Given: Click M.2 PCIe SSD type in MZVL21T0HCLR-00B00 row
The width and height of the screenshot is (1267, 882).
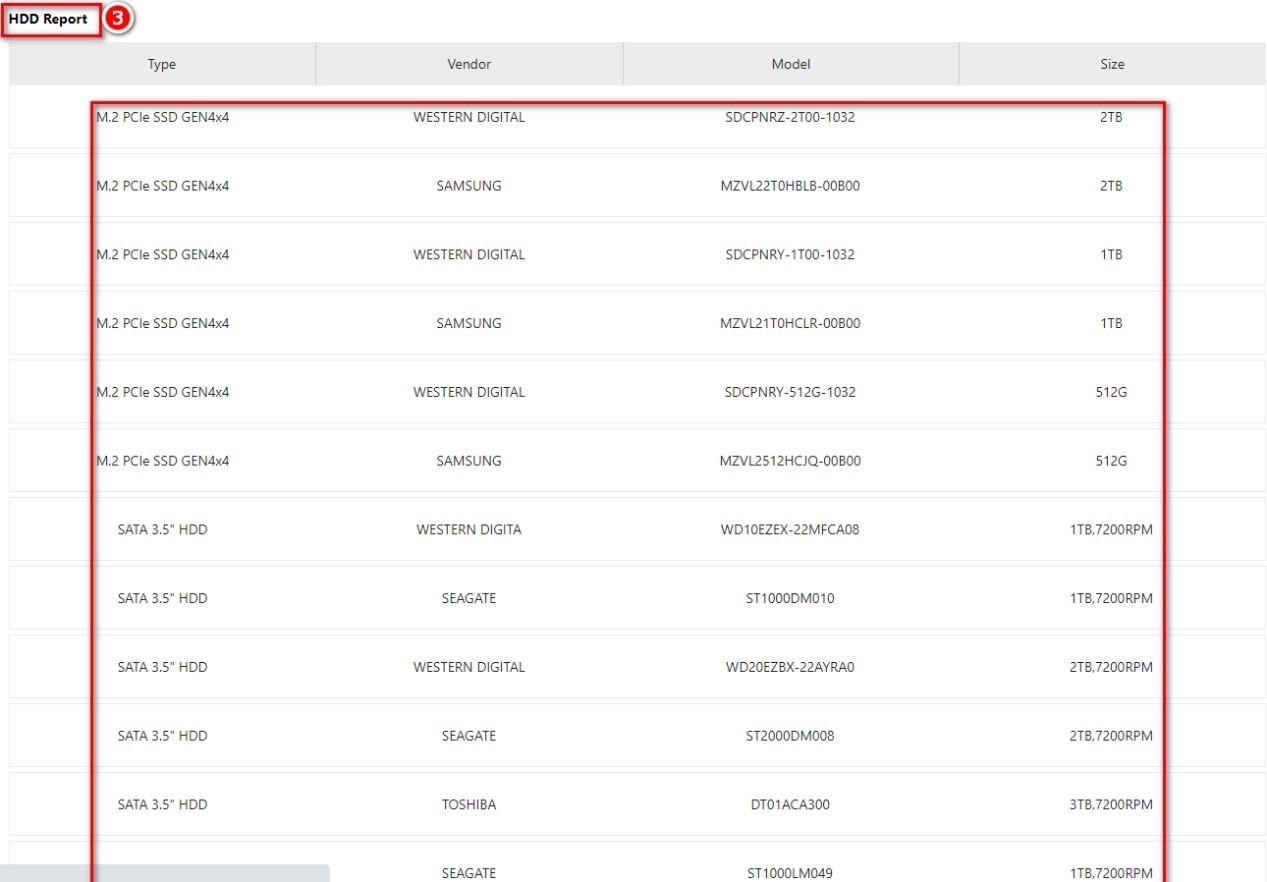Looking at the screenshot, I should (163, 324).
